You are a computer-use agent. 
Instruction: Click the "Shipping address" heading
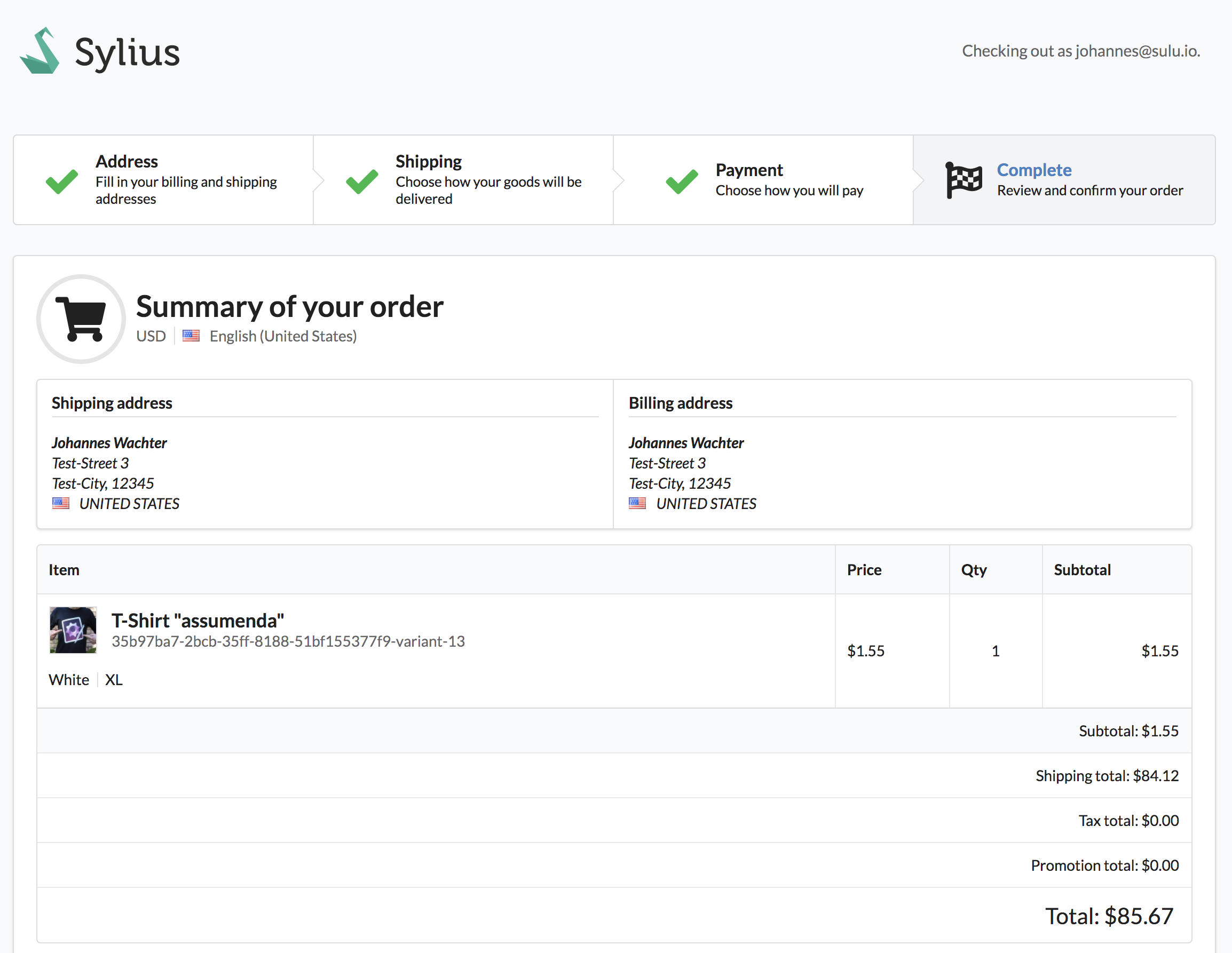(112, 403)
